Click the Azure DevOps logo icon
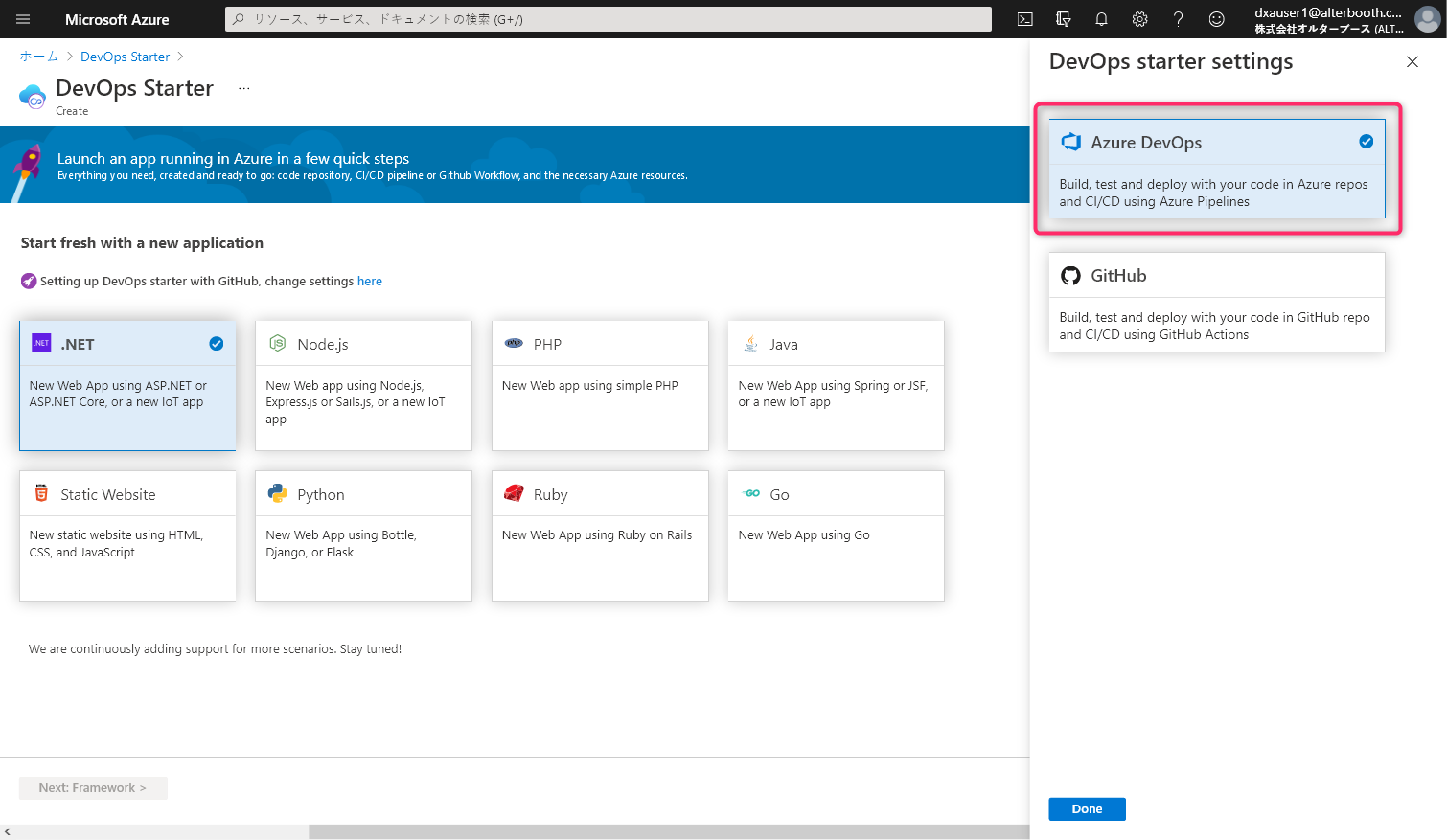 click(1070, 142)
